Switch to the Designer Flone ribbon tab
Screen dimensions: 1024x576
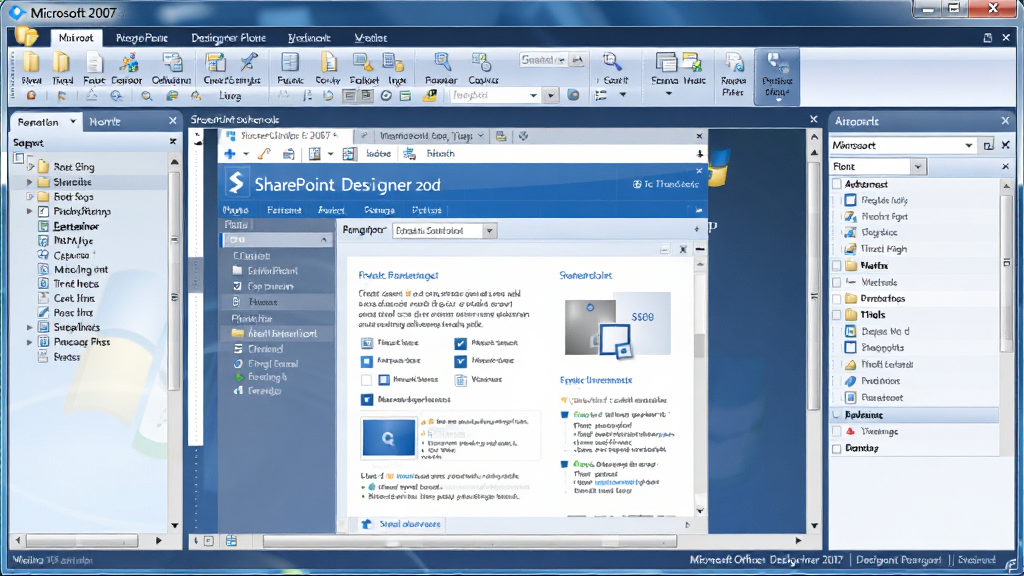tap(229, 38)
